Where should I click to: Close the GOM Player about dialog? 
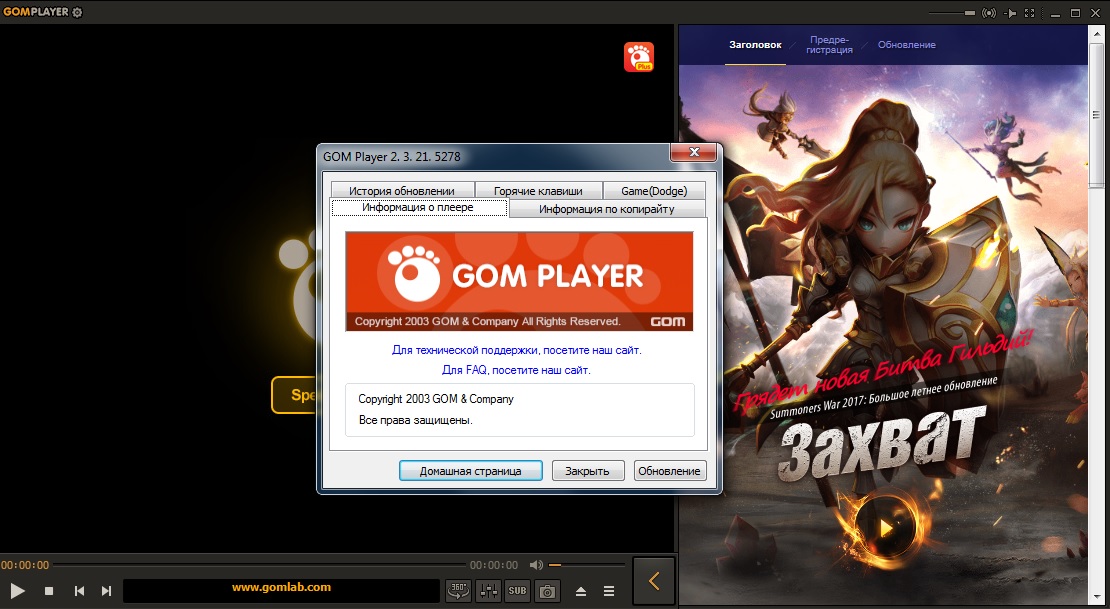click(694, 152)
